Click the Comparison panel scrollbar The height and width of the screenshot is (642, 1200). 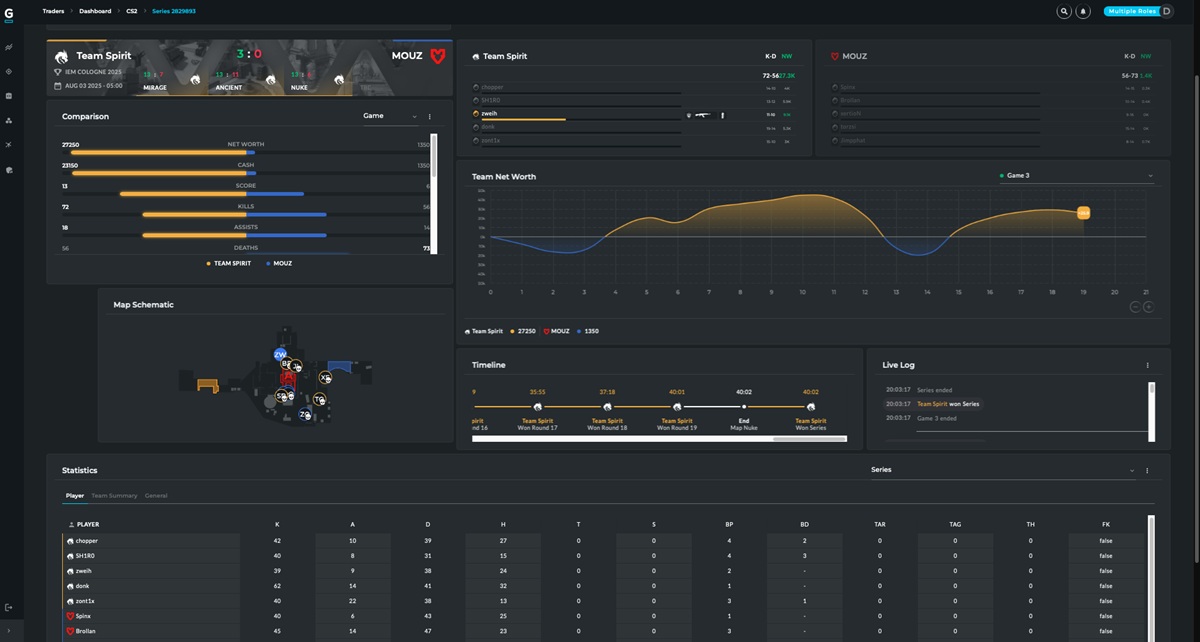coord(433,195)
